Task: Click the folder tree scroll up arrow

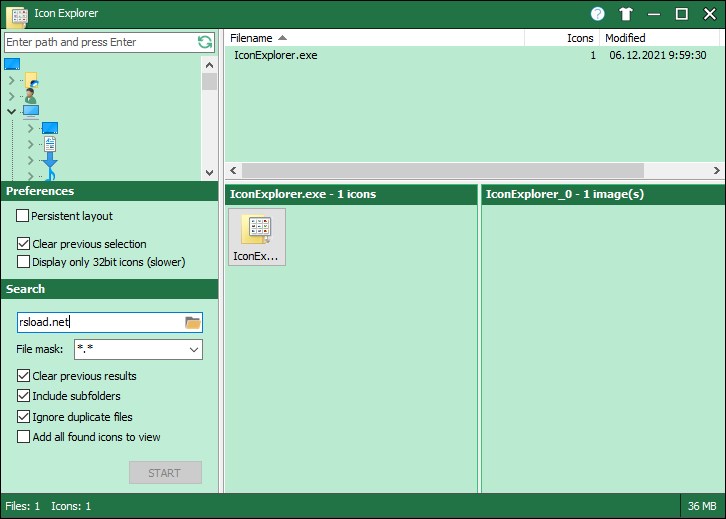Action: point(210,65)
